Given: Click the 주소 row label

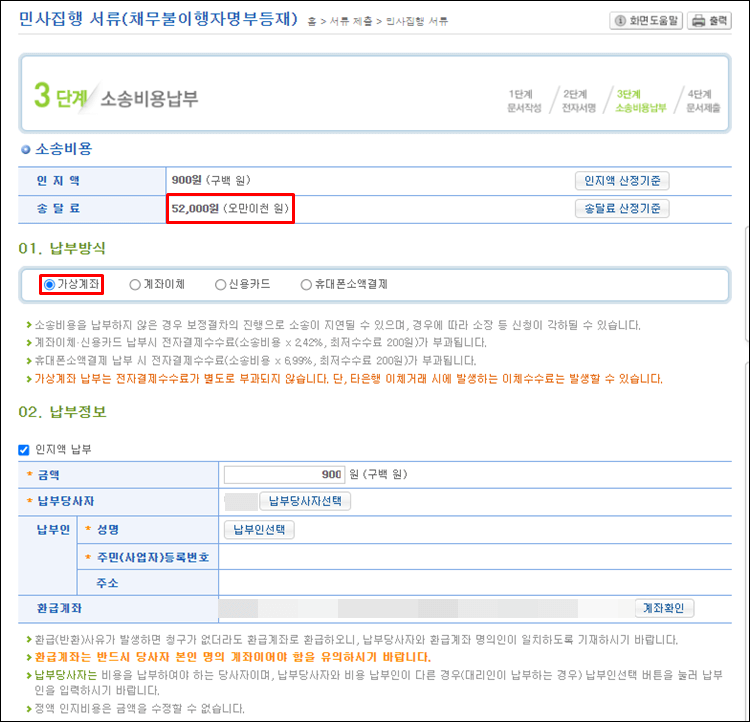Looking at the screenshot, I should (x=107, y=583).
